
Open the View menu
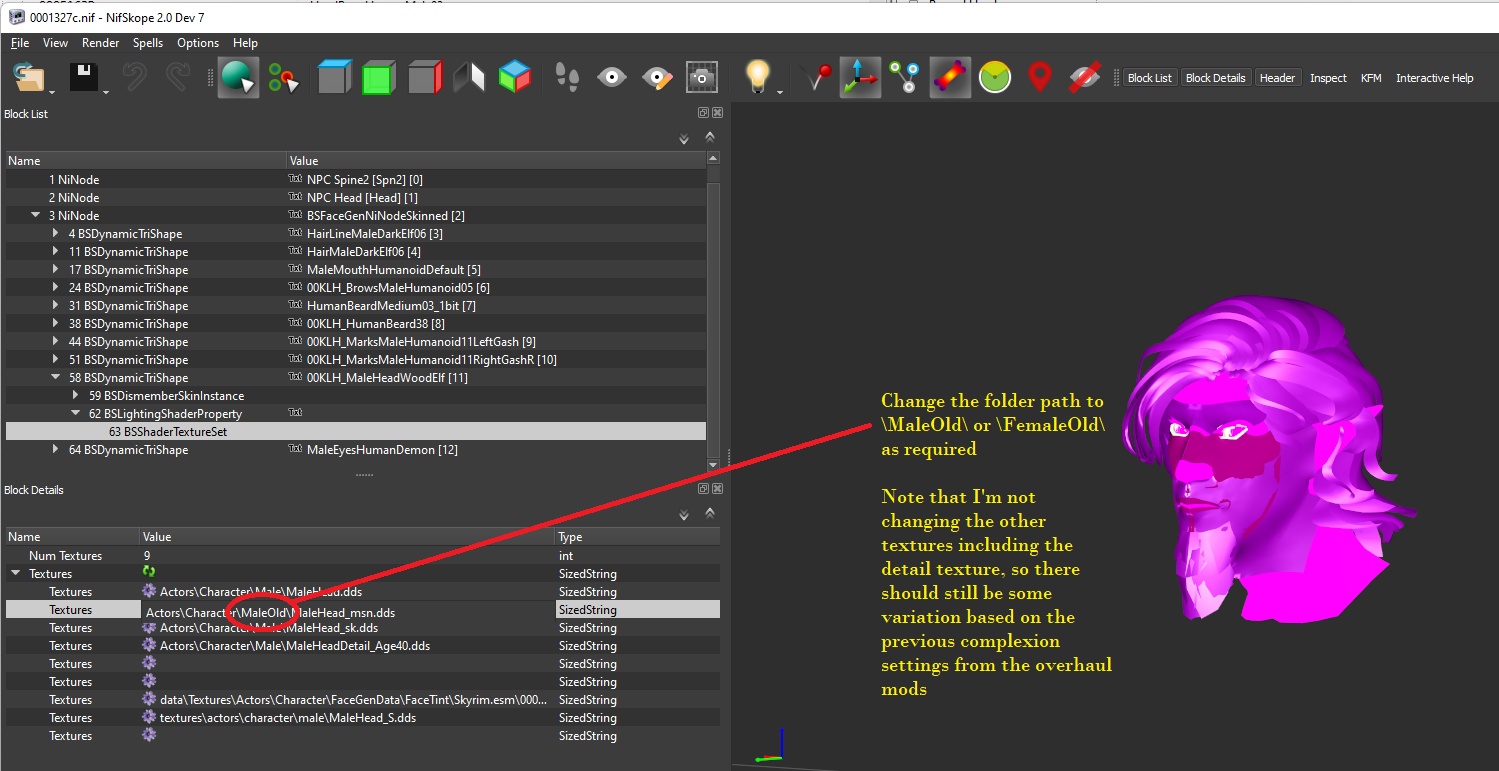pyautogui.click(x=56, y=43)
